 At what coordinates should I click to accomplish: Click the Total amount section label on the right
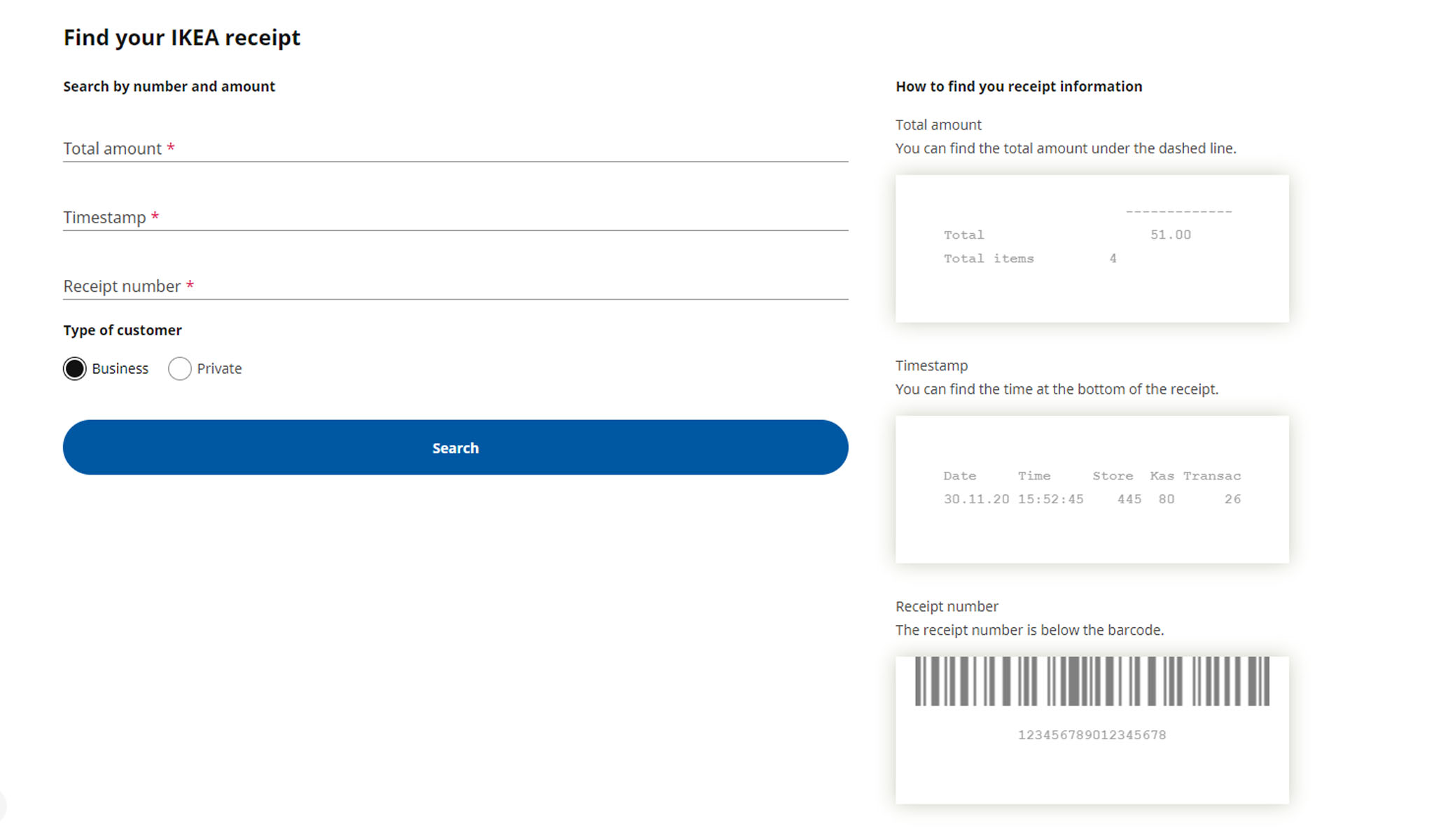[x=938, y=125]
